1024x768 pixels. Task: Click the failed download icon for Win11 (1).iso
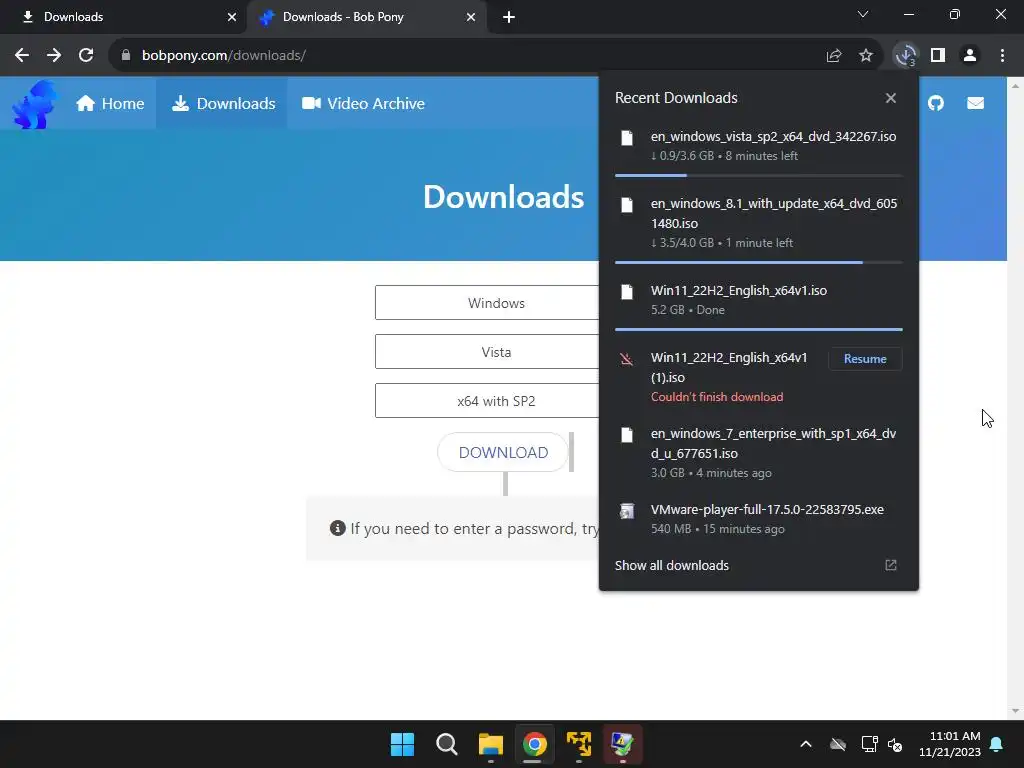click(626, 359)
